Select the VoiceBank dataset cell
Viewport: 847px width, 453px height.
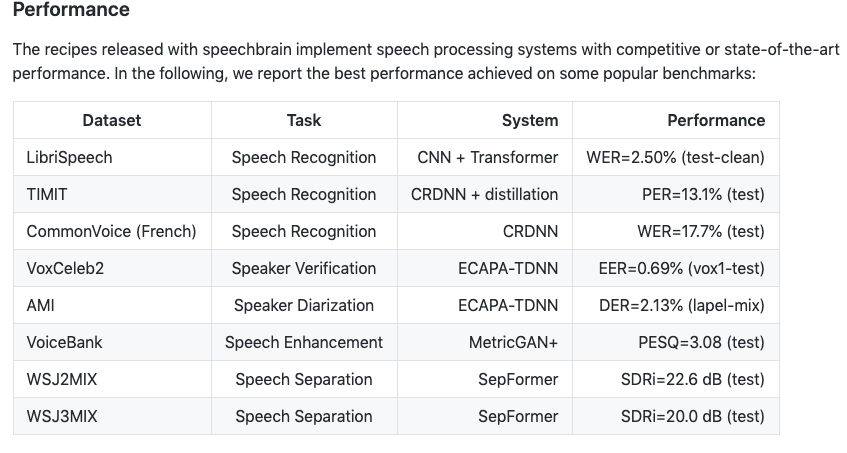point(64,342)
